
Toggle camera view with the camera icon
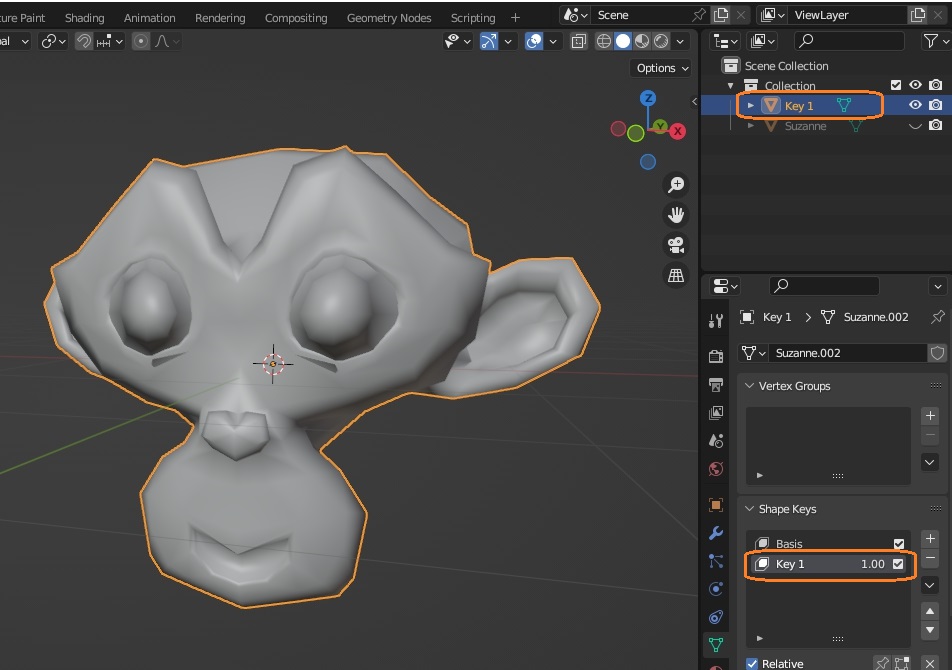[x=676, y=245]
